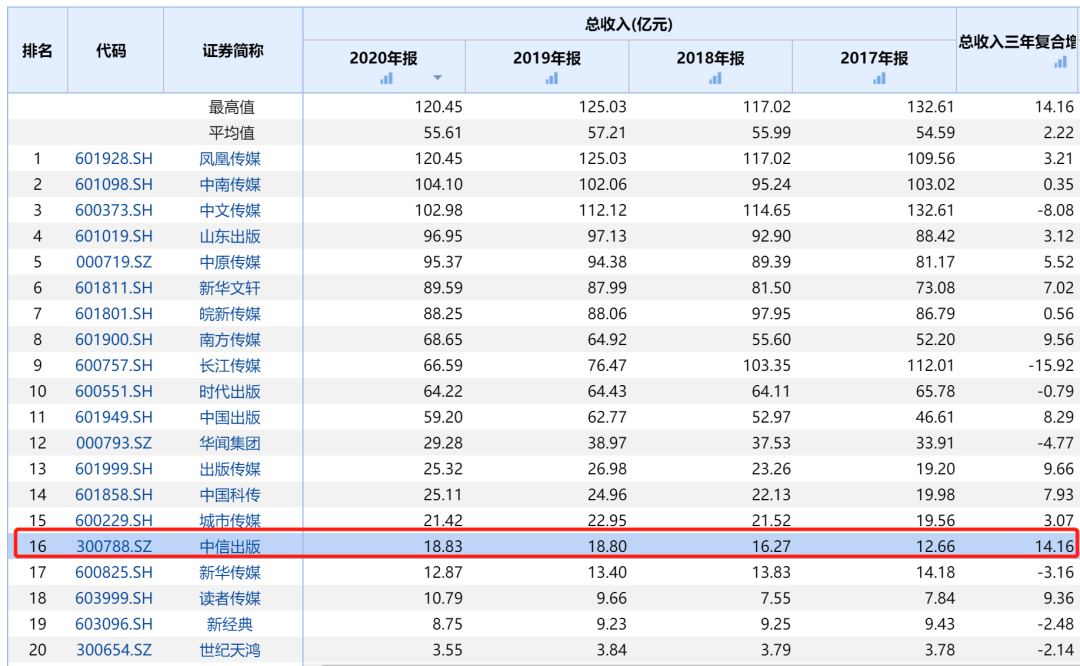
Task: Select the 最高值 summary row label
Action: (231, 107)
